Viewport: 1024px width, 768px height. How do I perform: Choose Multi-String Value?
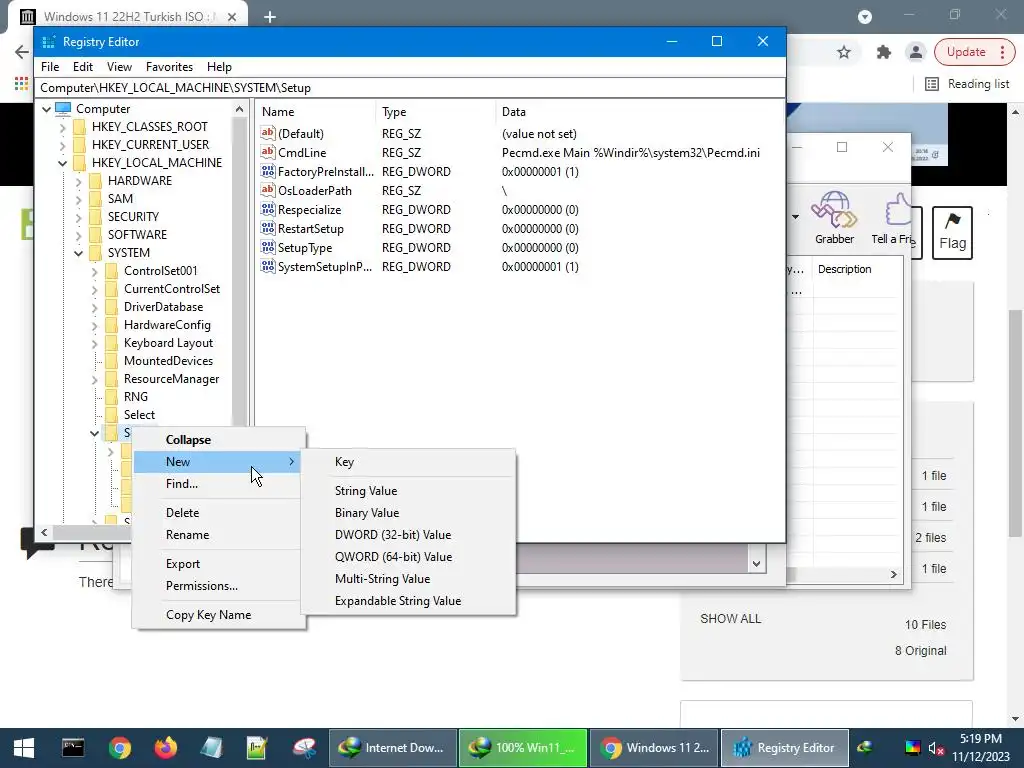tap(408, 579)
